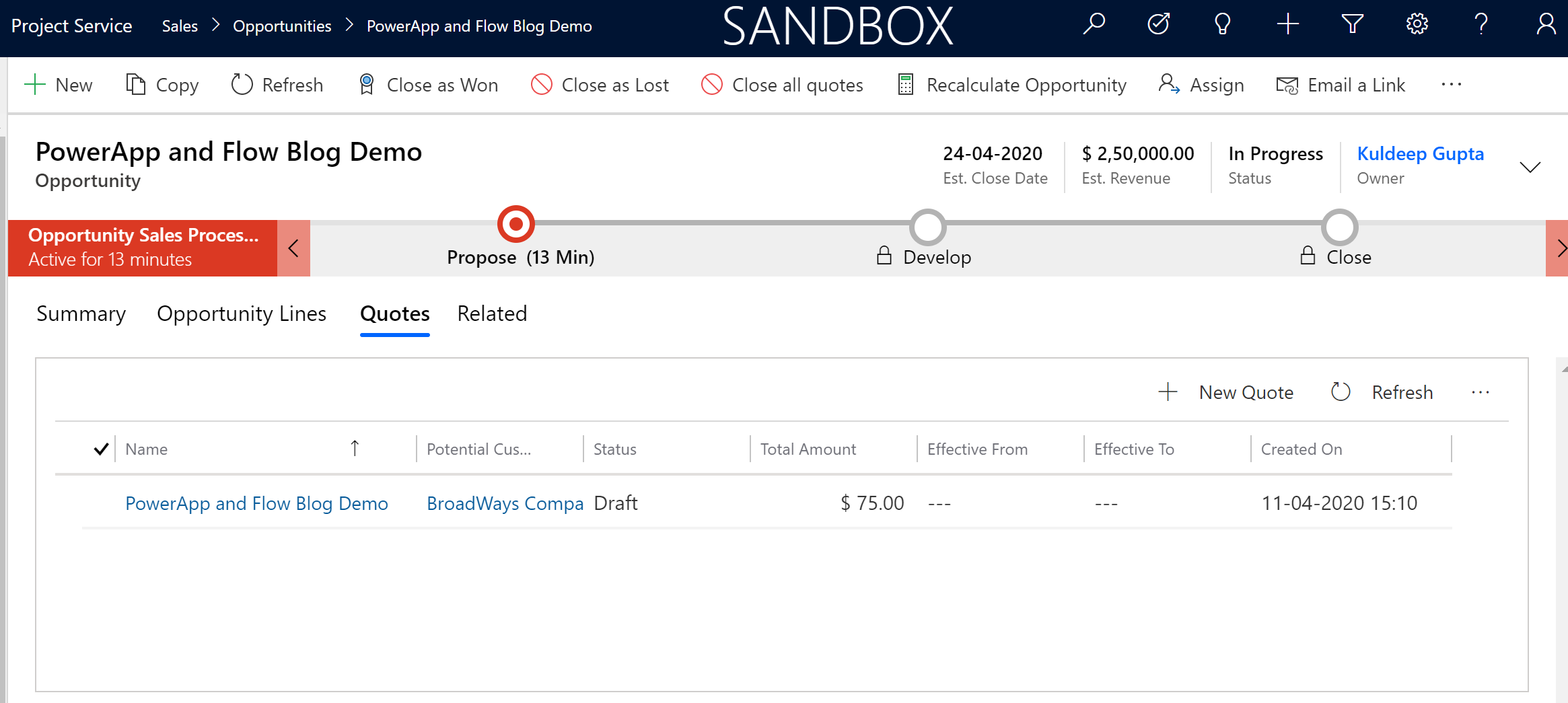The height and width of the screenshot is (703, 1568).
Task: Switch to the Opportunity Lines tab
Action: click(x=242, y=313)
